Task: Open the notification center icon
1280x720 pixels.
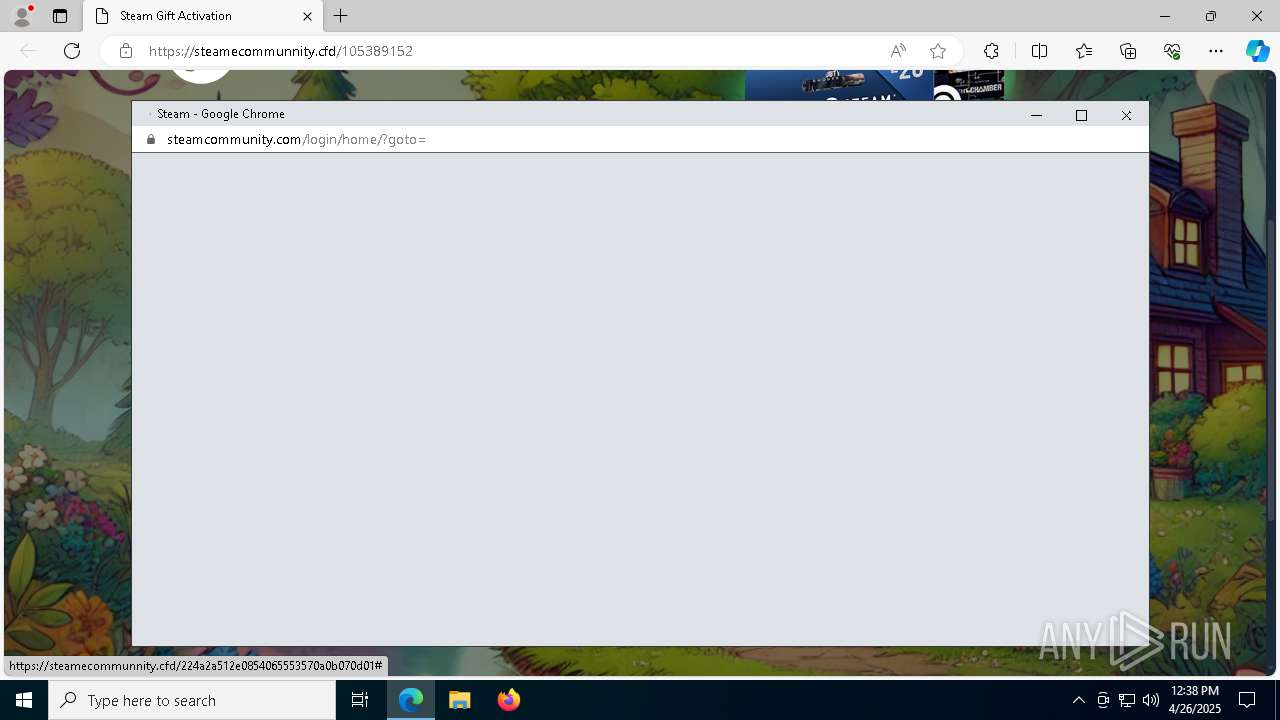Action: 1247,700
